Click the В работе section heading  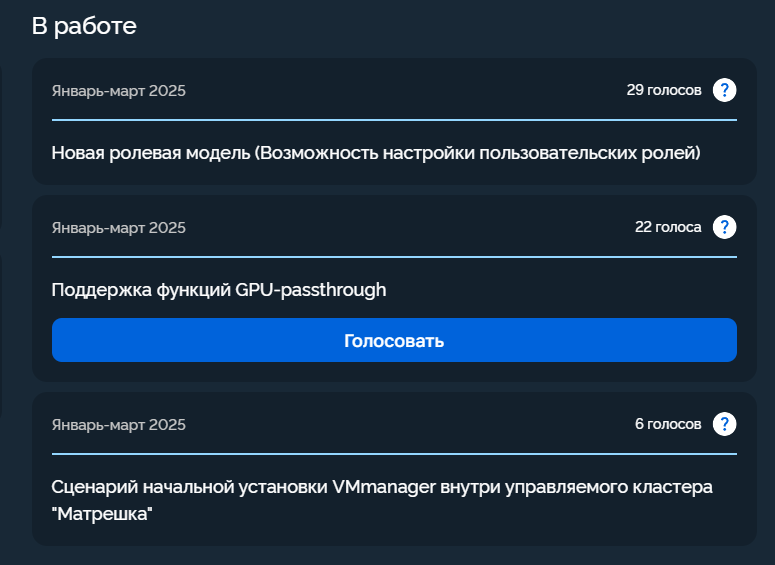tap(84, 26)
